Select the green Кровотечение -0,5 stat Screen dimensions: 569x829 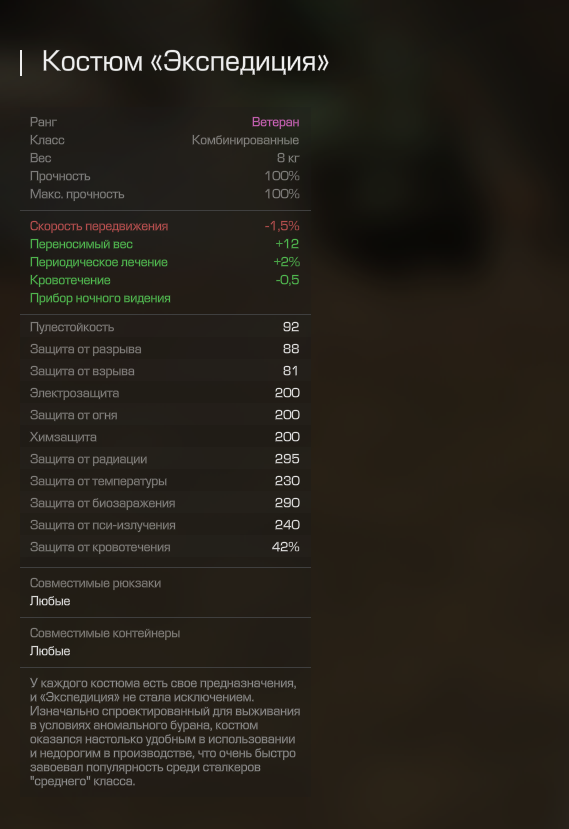click(165, 280)
